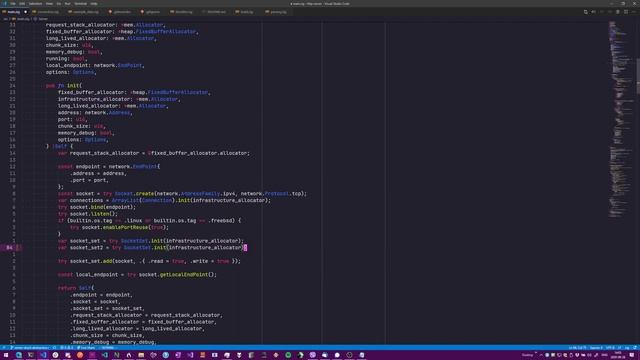This screenshot has height=360, width=640.
Task: Click the Live Share status bar button
Action: point(86,348)
